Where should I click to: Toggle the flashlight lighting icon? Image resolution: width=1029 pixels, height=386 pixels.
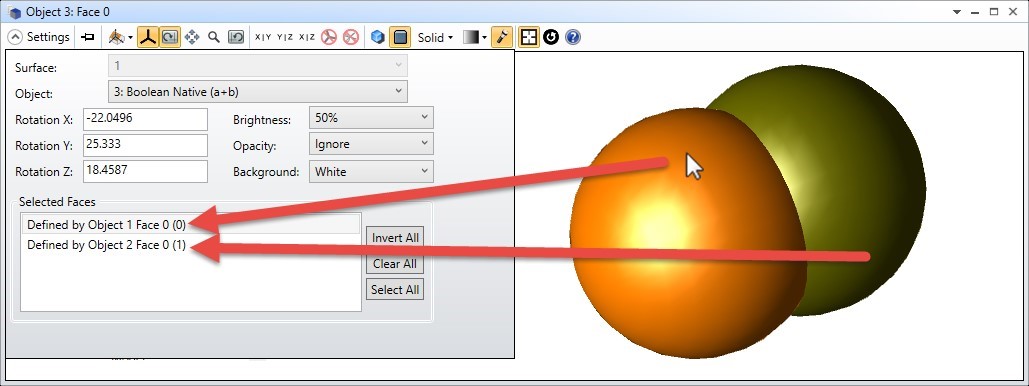(501, 37)
